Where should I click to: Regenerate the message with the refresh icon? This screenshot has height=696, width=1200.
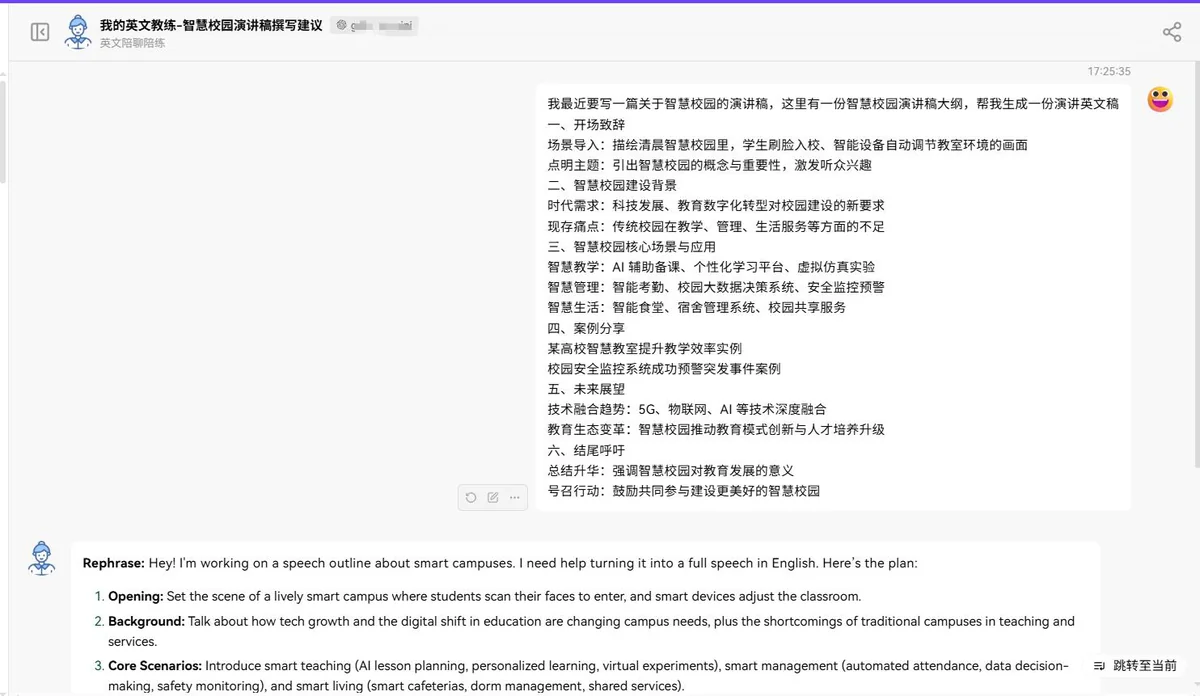tap(471, 497)
